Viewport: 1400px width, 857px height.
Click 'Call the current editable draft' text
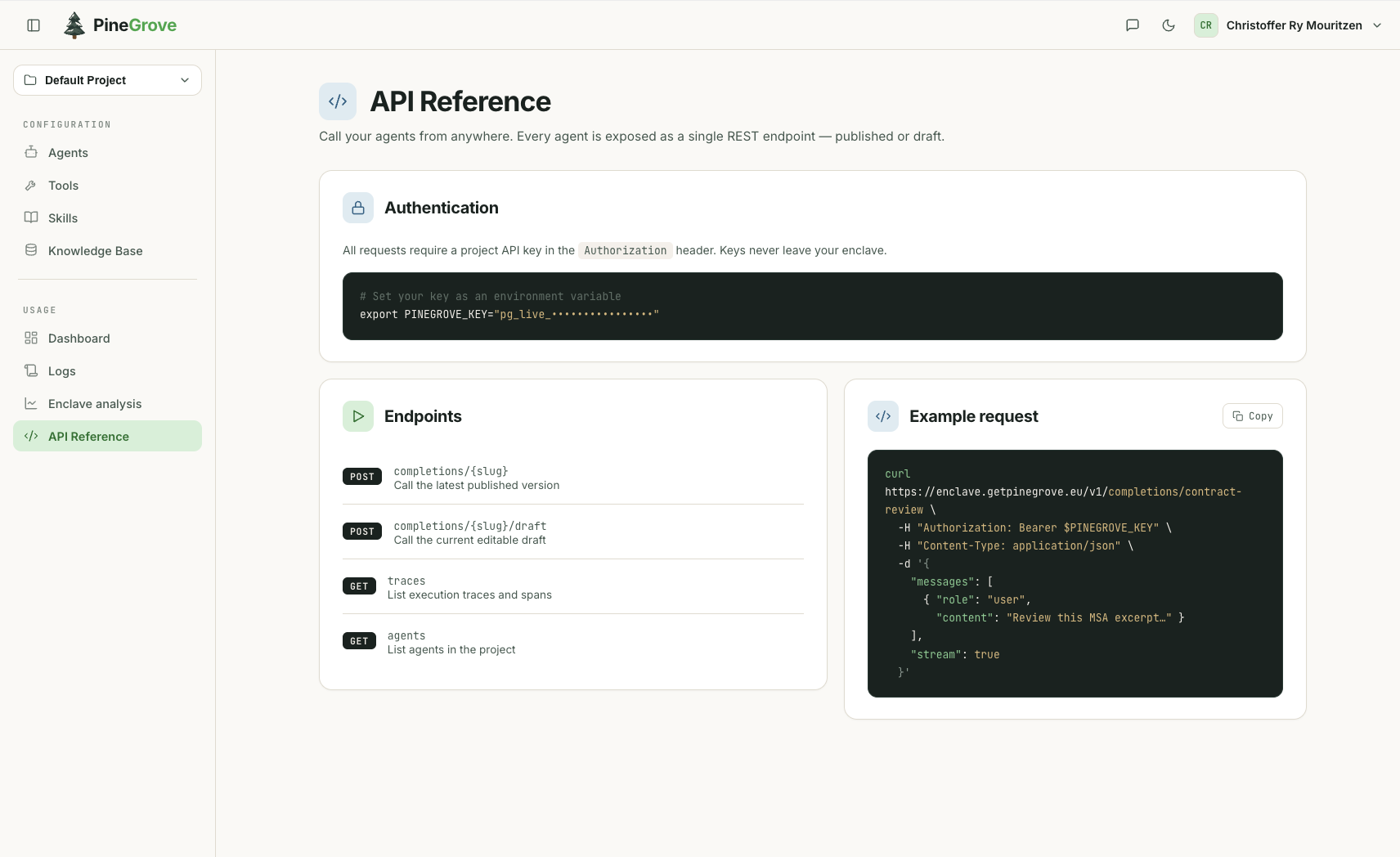pos(469,540)
